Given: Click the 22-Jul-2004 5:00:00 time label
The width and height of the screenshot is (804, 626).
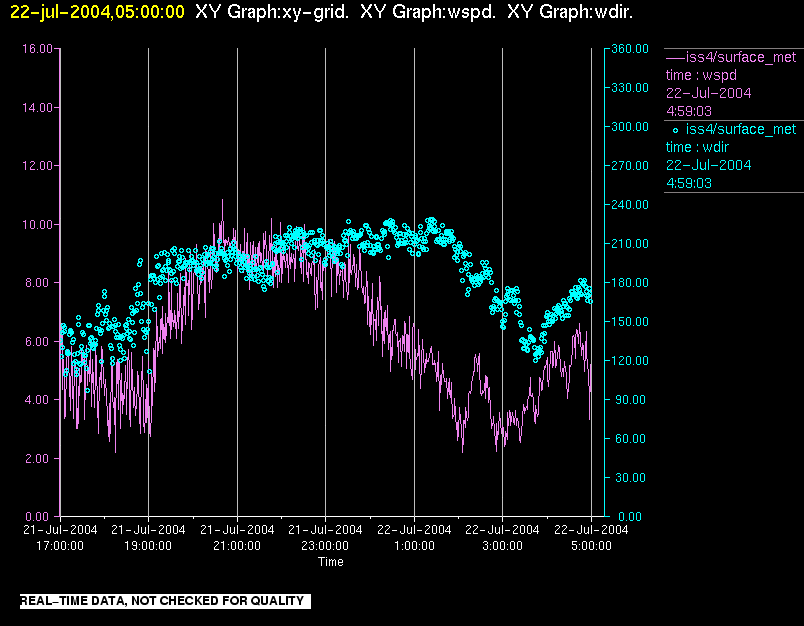Looking at the screenshot, I should 591,537.
